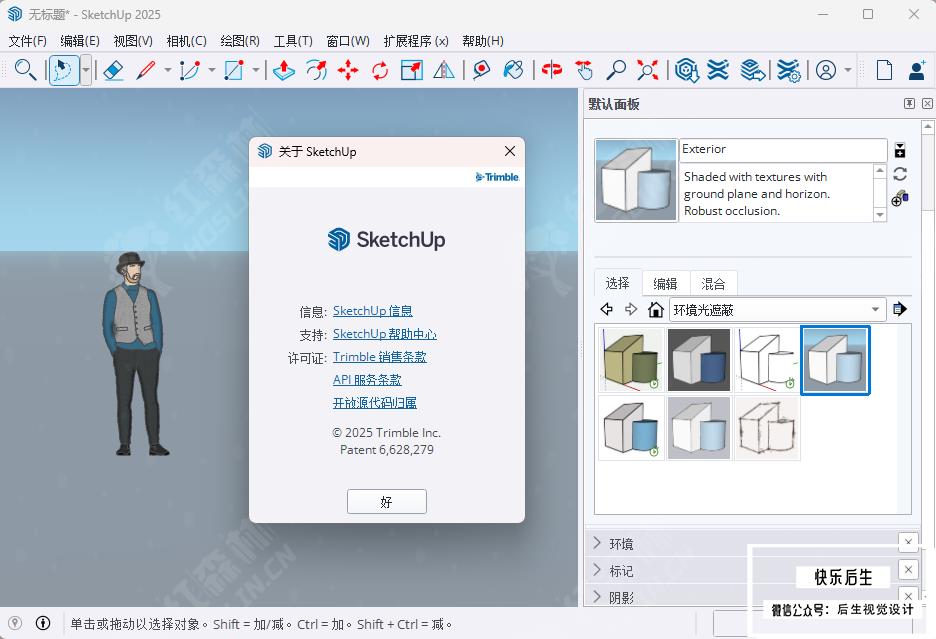936x639 pixels.
Task: Click the Update Style refresh icon
Action: 900,174
